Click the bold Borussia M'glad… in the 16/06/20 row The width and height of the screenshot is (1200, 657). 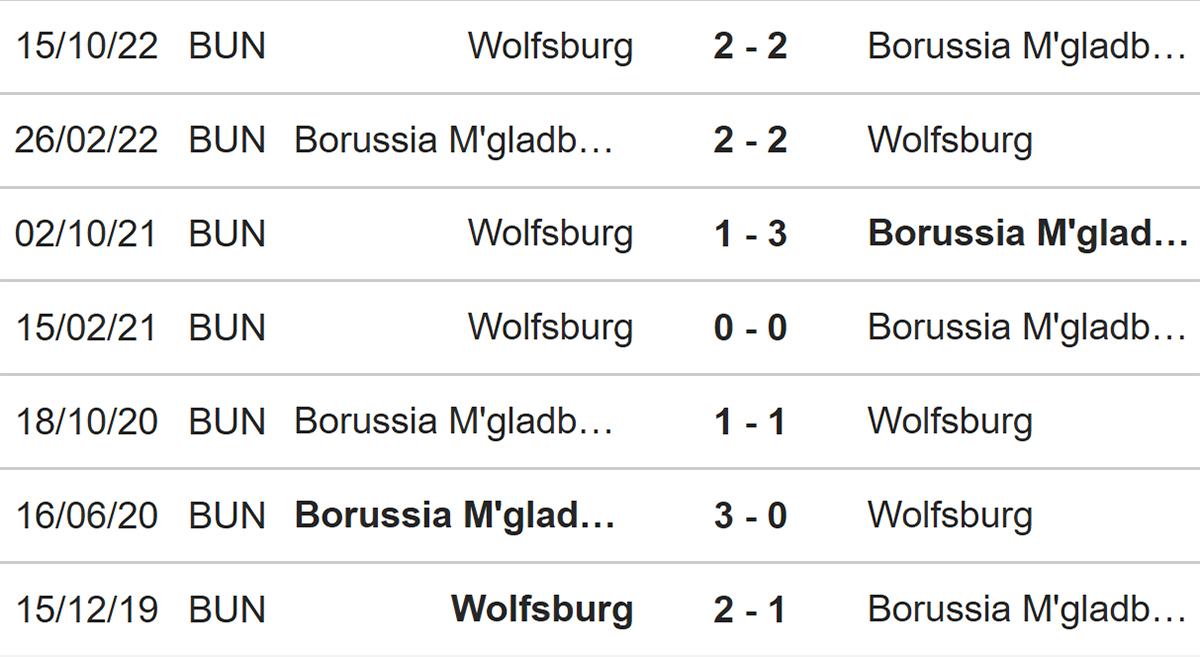(x=455, y=516)
